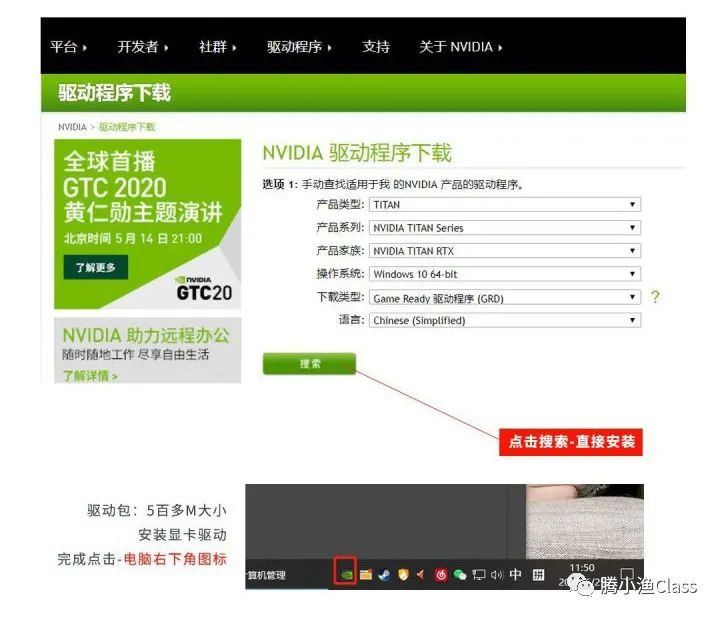
Task: Click the IME grid mode icon
Action: [x=538, y=574]
